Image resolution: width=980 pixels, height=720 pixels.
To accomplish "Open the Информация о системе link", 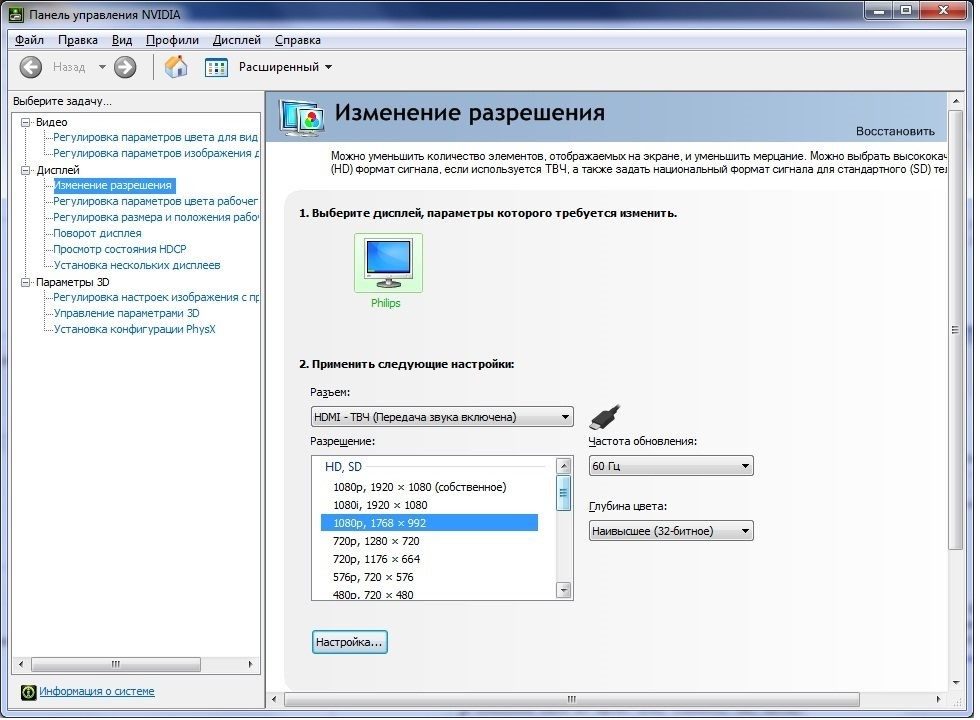I will [x=97, y=692].
